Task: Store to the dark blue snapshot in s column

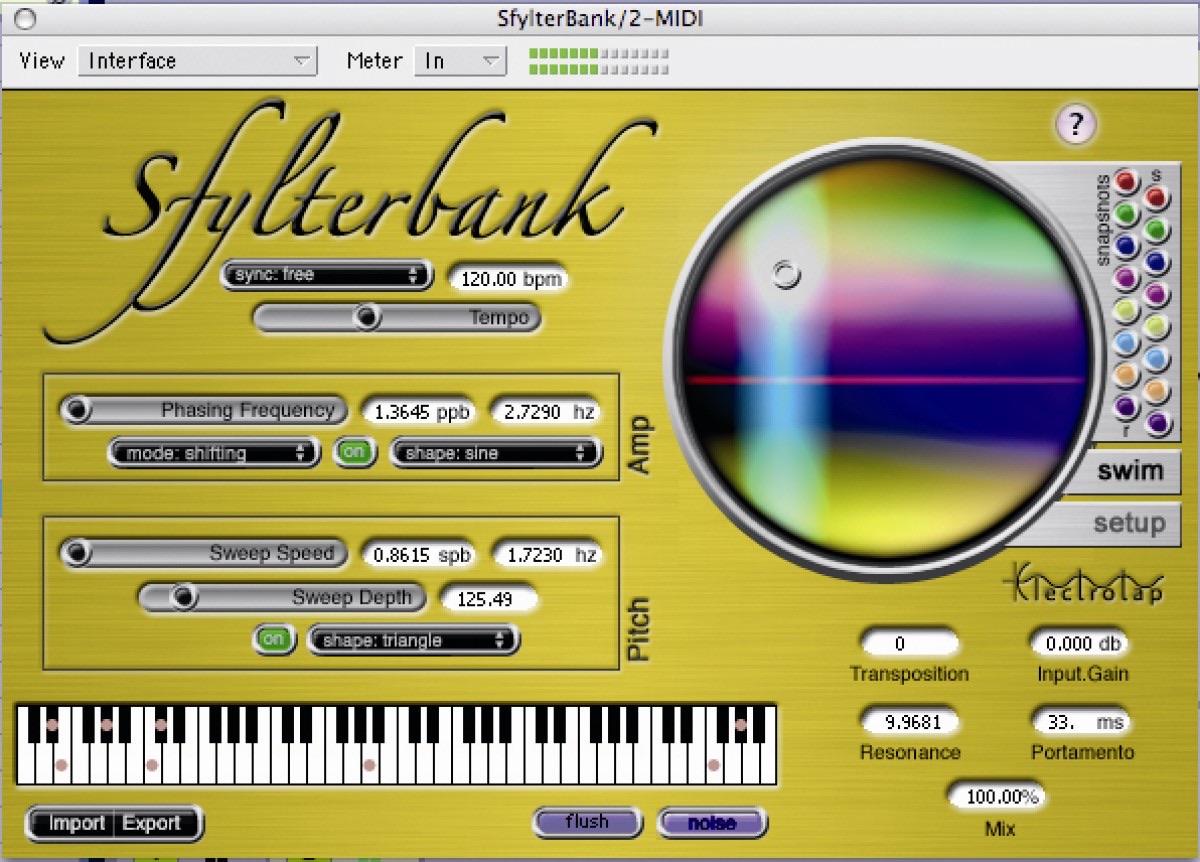Action: tap(1158, 262)
